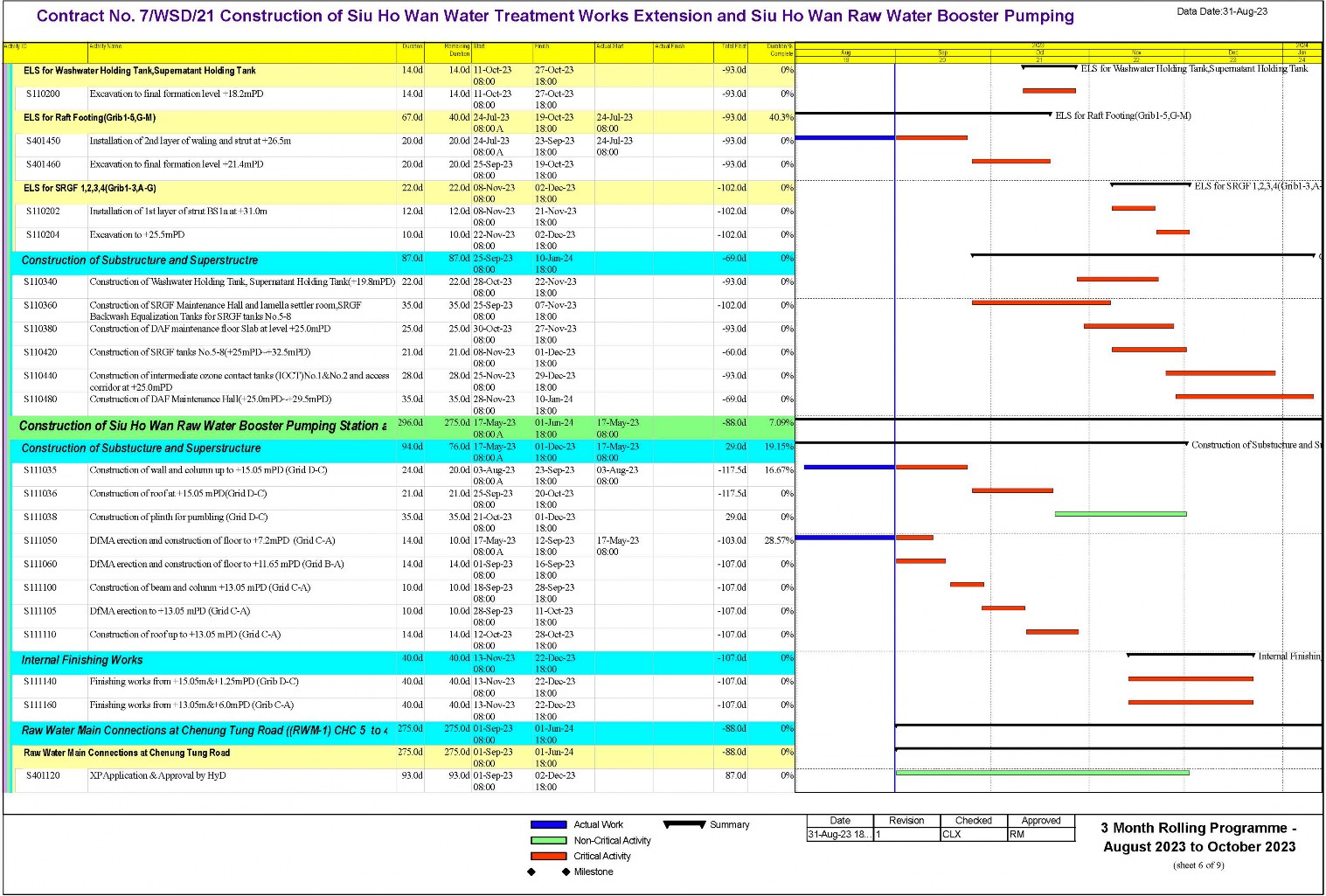Click the contract title heading text

(x=555, y=16)
